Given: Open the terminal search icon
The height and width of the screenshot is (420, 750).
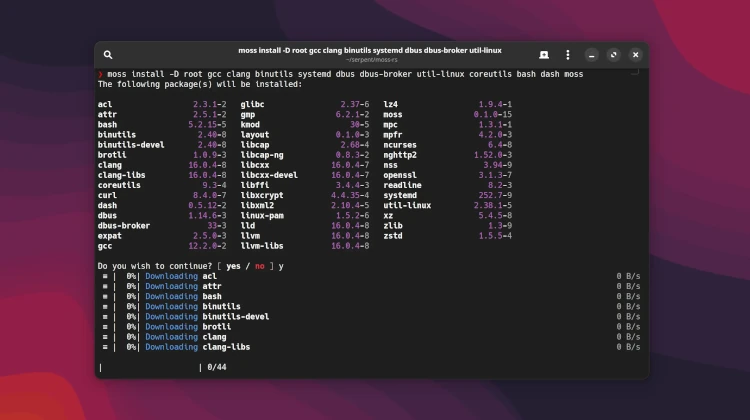Looking at the screenshot, I should coord(108,54).
